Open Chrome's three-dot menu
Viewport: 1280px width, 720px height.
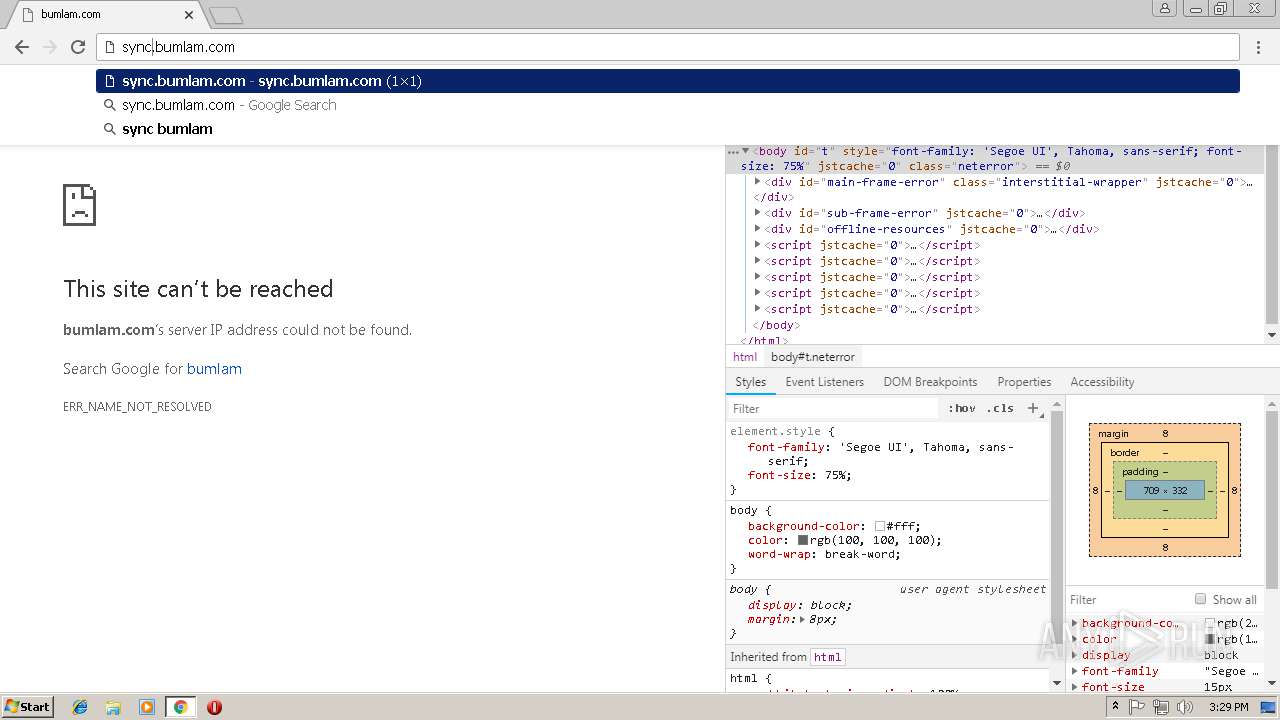(1259, 47)
